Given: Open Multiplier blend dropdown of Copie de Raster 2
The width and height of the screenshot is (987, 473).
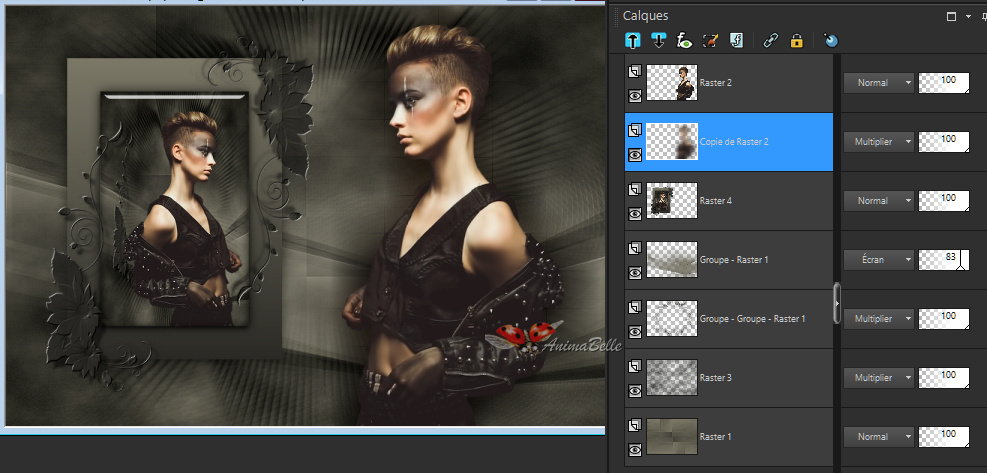Looking at the screenshot, I should [879, 142].
